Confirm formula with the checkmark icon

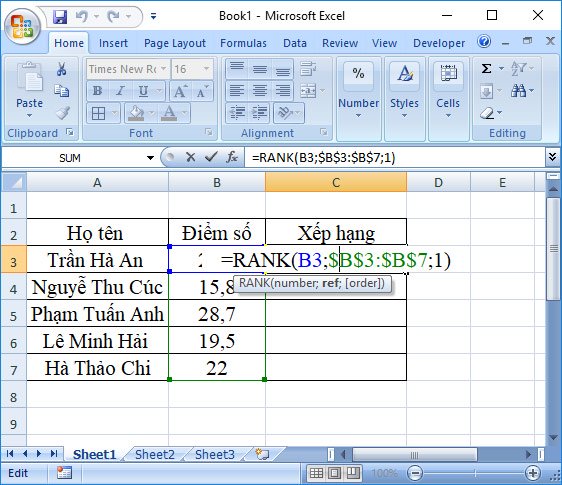coord(211,157)
